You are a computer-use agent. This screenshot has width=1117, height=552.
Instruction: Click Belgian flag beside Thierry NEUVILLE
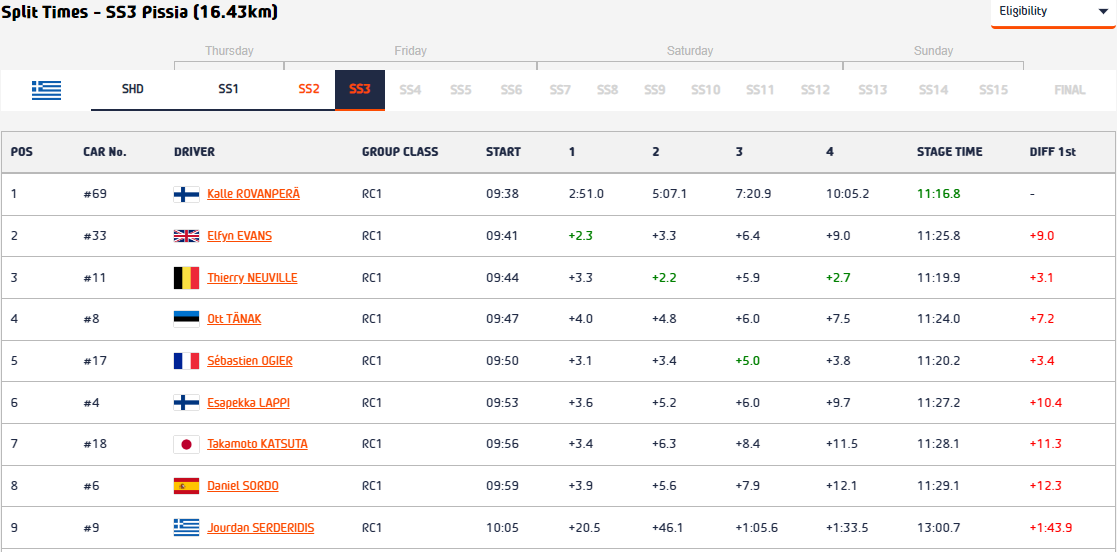tap(187, 278)
